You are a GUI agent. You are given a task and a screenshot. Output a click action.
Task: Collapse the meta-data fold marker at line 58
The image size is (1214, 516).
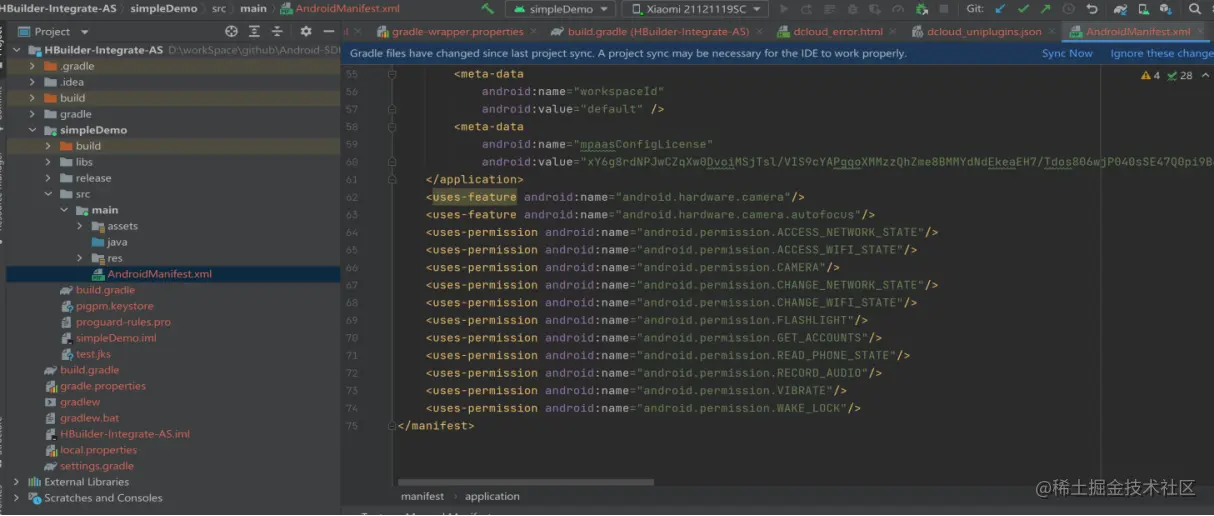click(x=392, y=127)
